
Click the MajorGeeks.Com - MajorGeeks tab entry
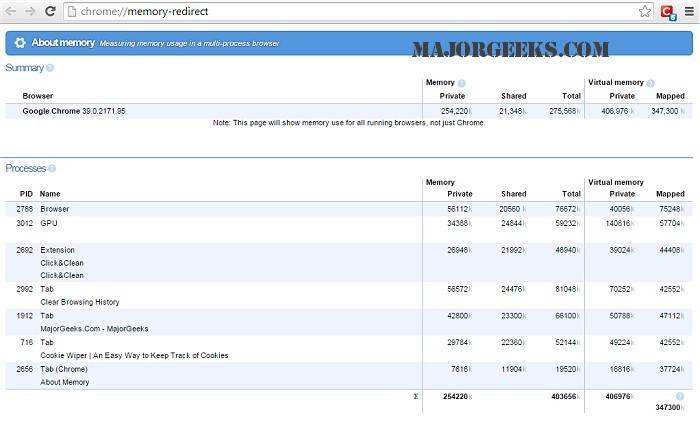click(94, 329)
